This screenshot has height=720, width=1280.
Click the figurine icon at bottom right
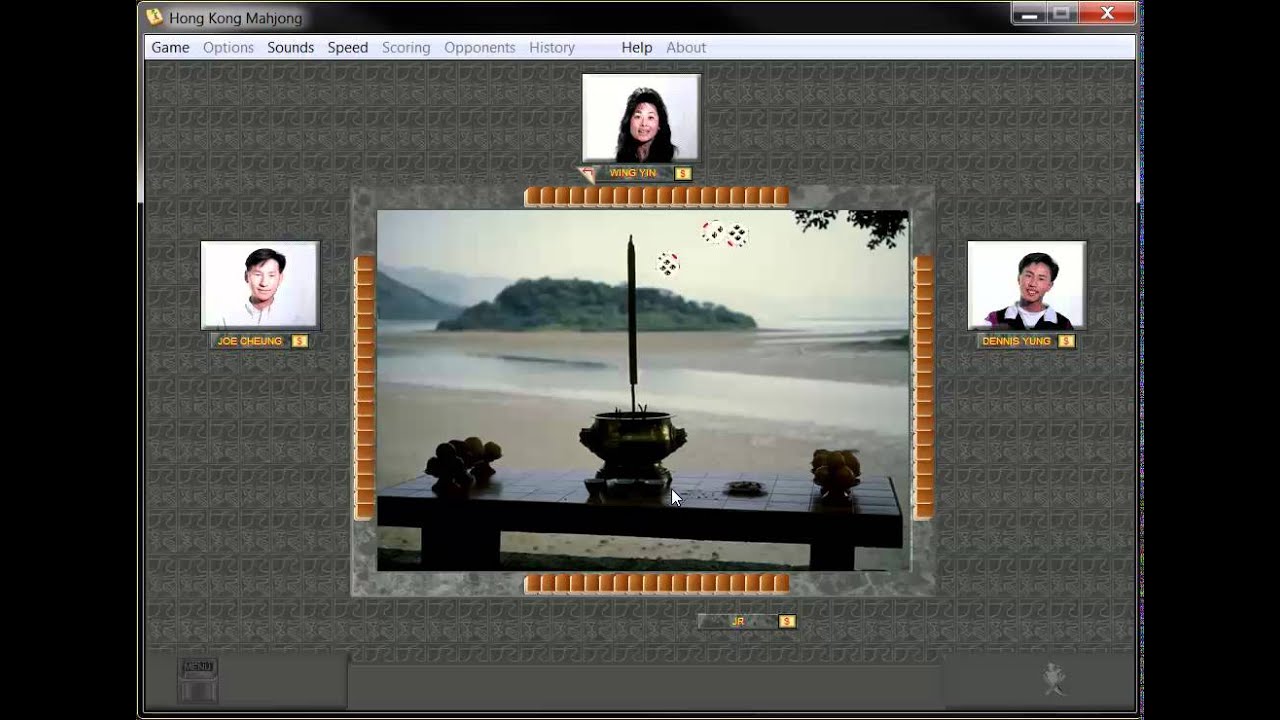[1054, 679]
